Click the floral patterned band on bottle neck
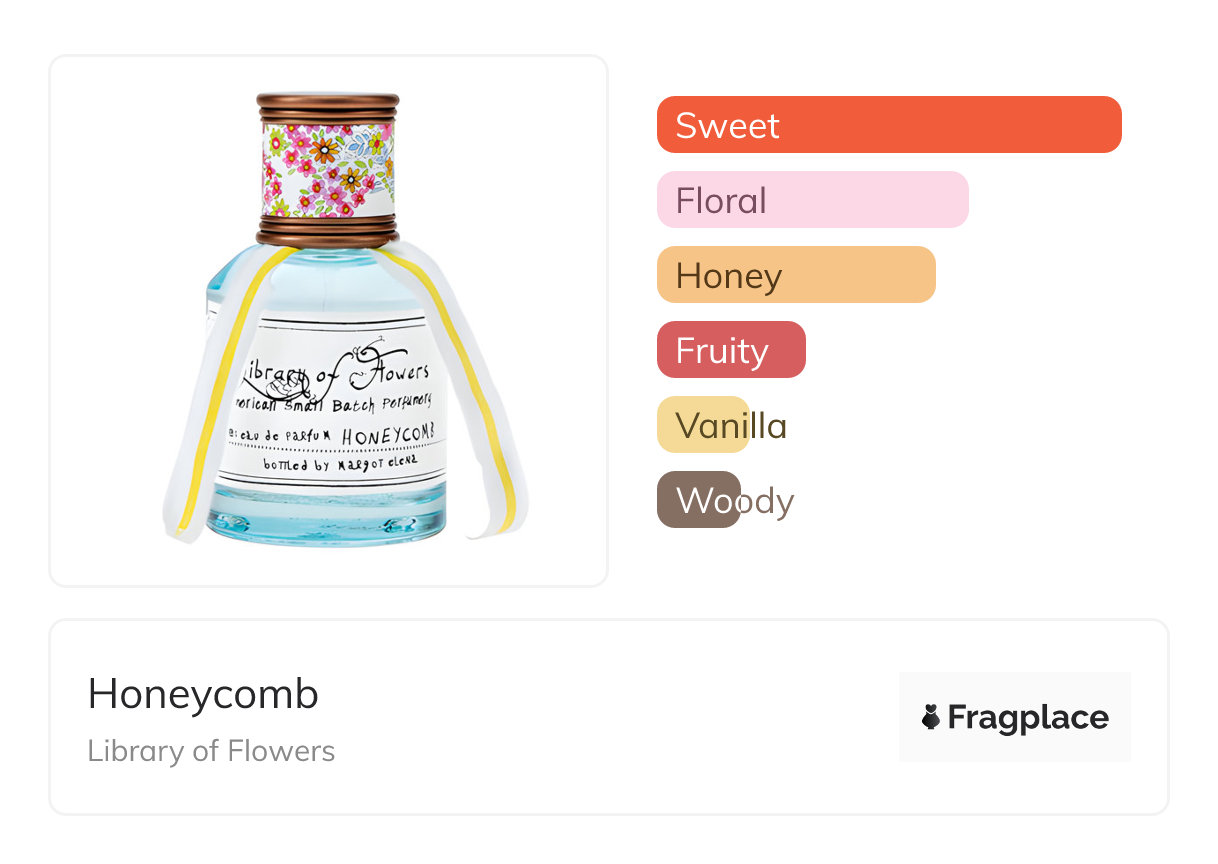This screenshot has width=1218, height=864. coord(328,170)
